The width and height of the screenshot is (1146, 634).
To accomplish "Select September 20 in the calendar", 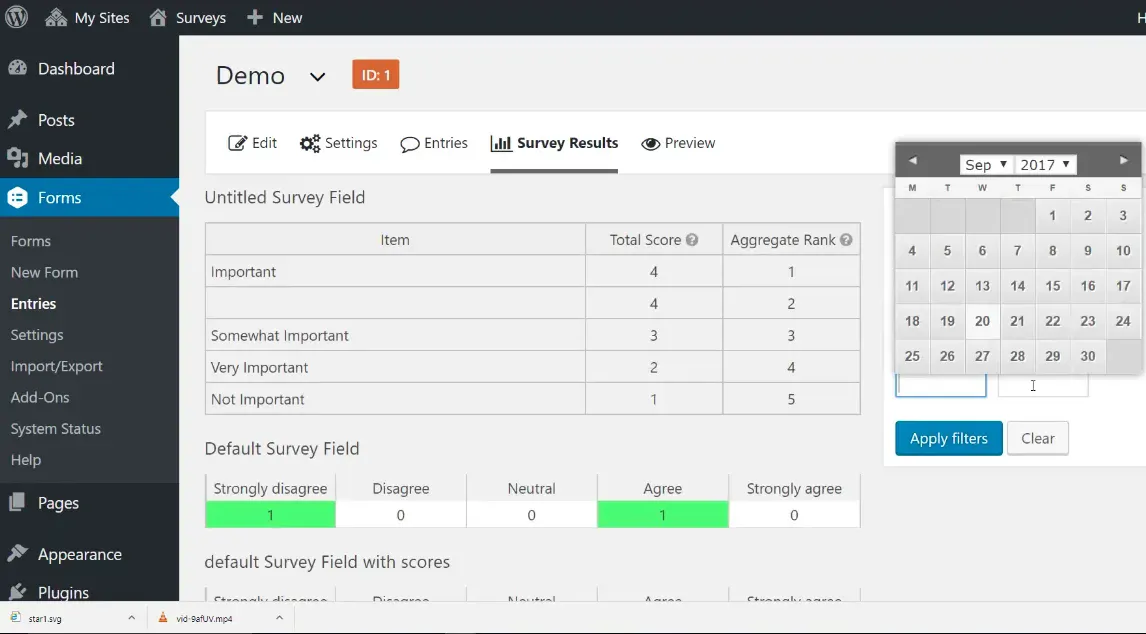I will [x=982, y=321].
